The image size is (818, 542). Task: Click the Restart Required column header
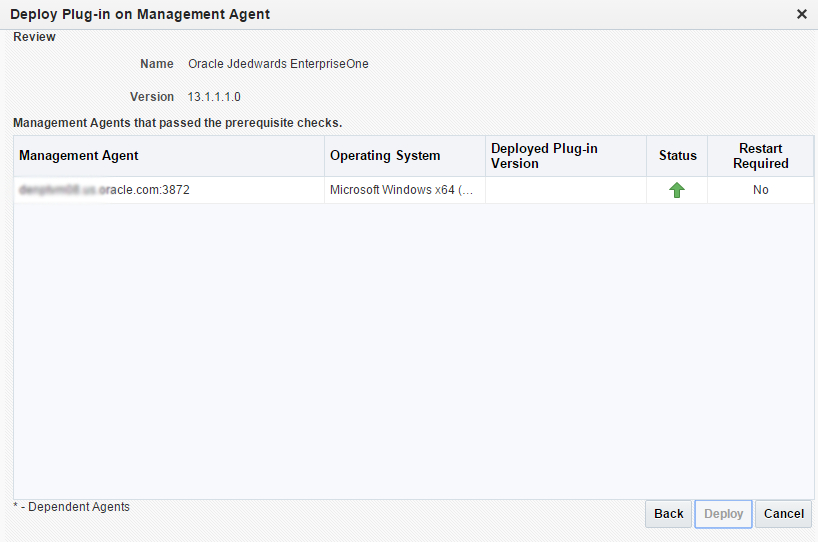[x=760, y=156]
